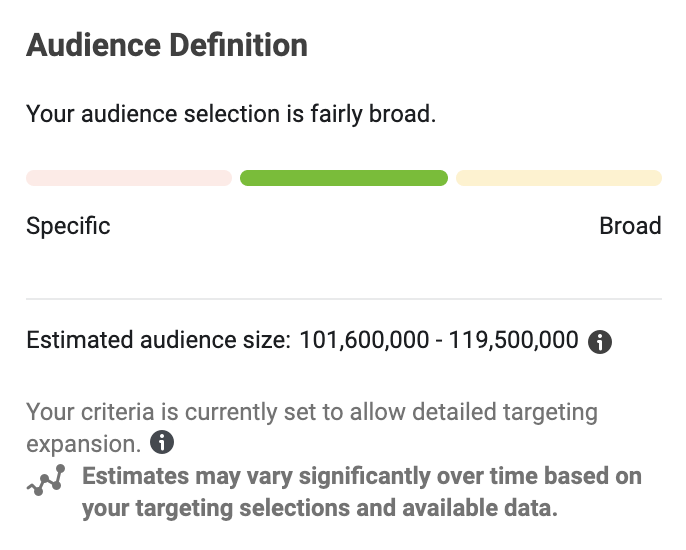Click the word "expansion." in gray text
This screenshot has width=686, height=550.
[x=84, y=443]
